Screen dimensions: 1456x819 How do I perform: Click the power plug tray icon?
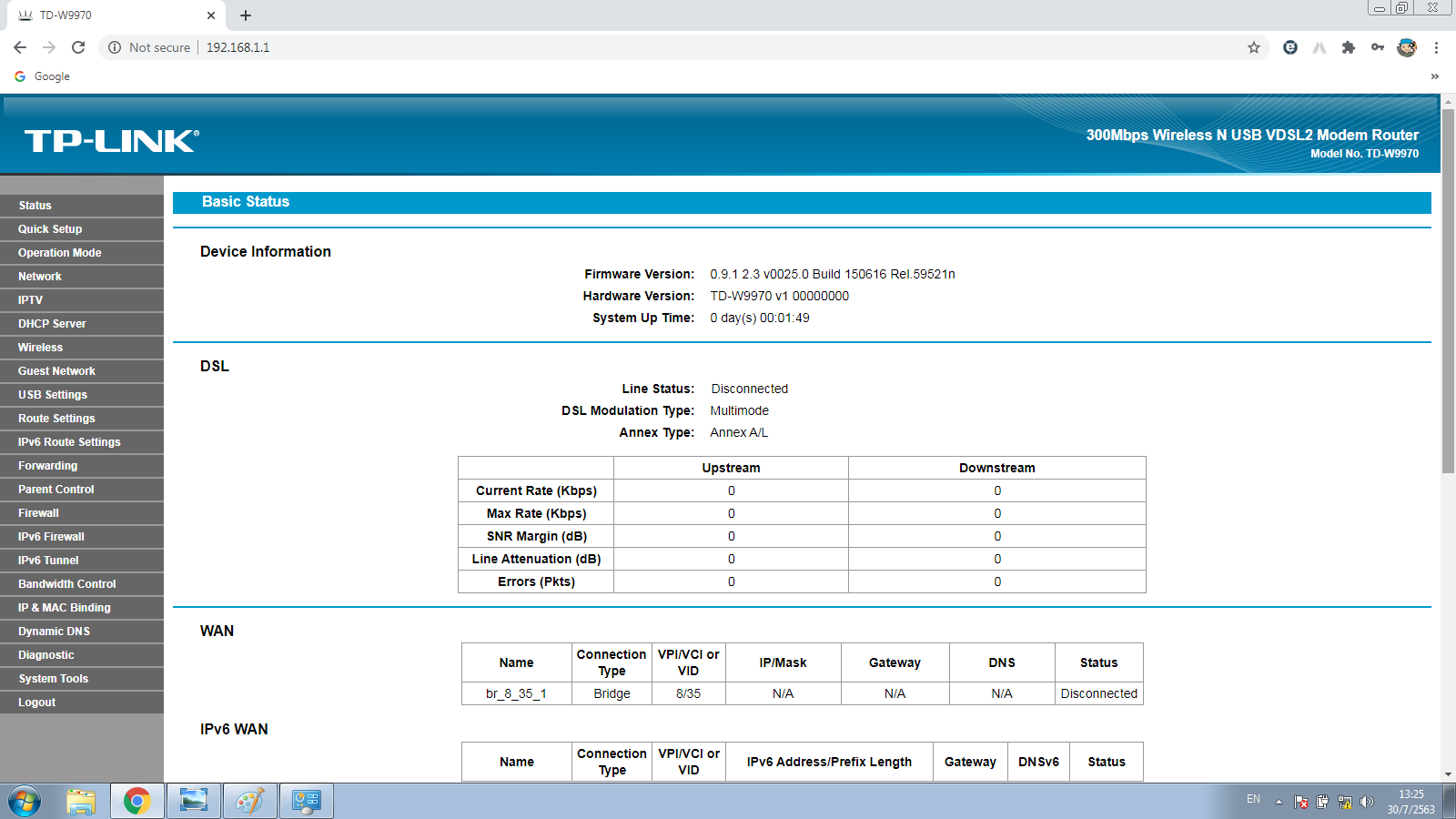click(1322, 802)
